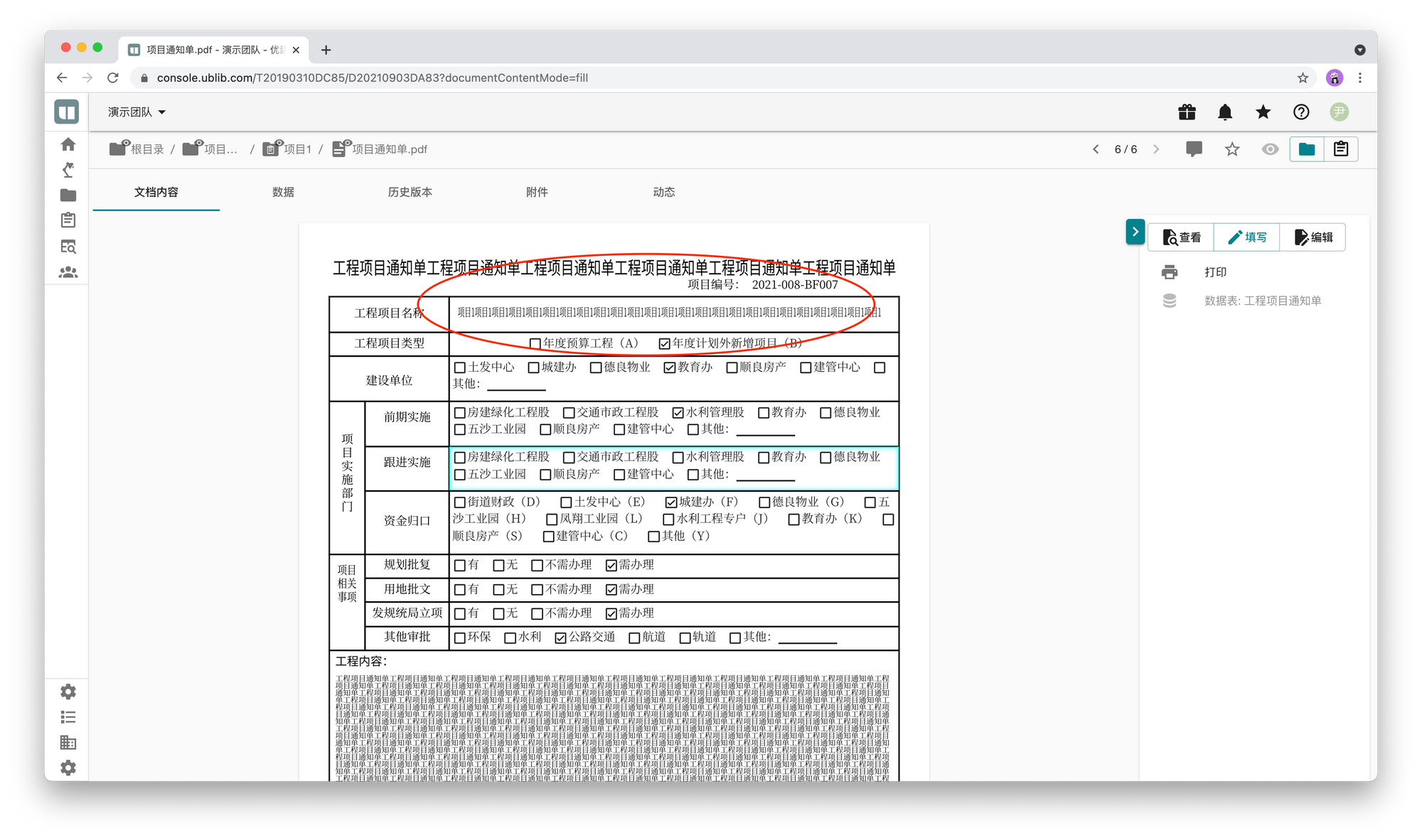Go to the previous document with the left arrow
Screen dimensions: 1422x840
tap(1096, 149)
